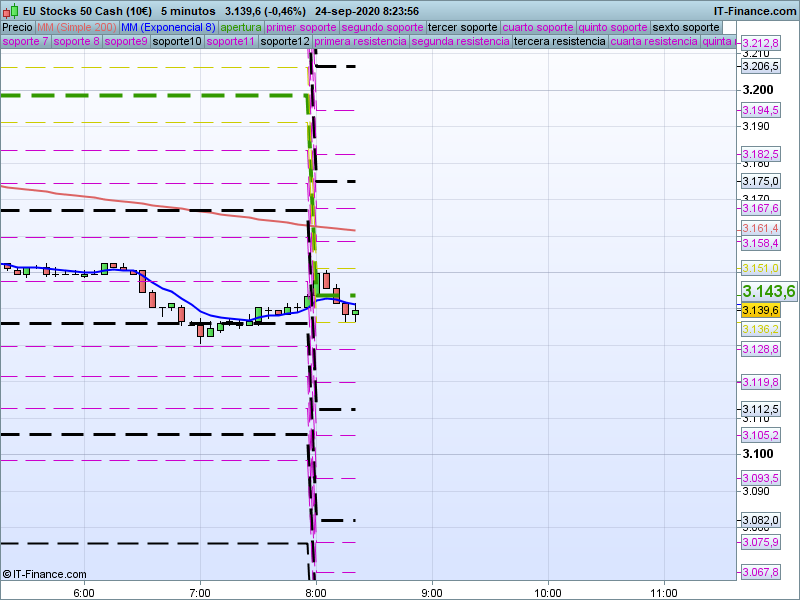Click the soporte10 legend label
800x600 pixels.
click(x=179, y=42)
